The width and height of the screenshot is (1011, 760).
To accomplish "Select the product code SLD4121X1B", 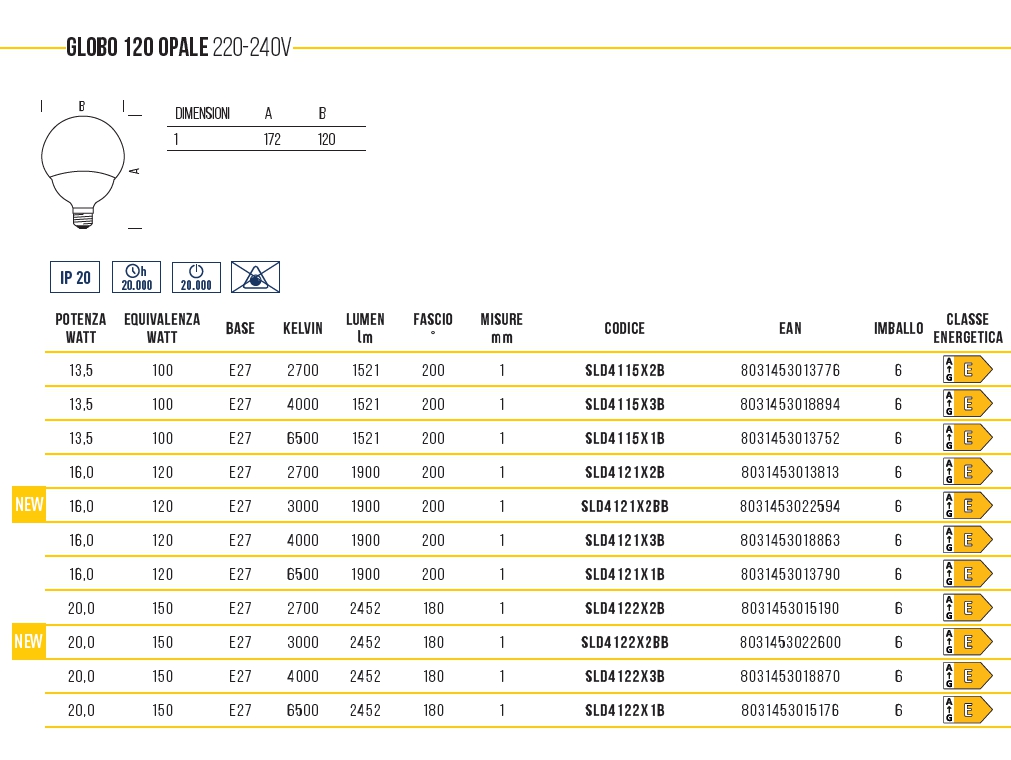I will pyautogui.click(x=624, y=574).
